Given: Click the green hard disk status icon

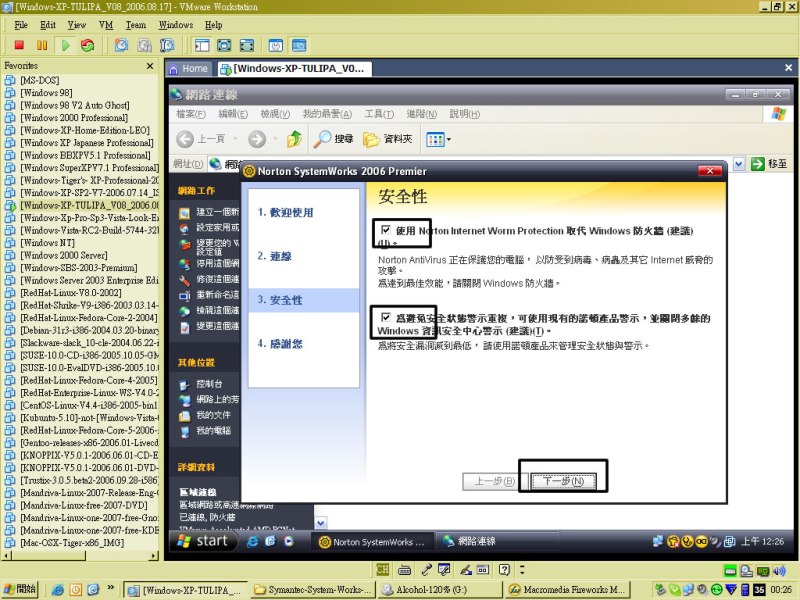Looking at the screenshot, I should tap(731, 571).
